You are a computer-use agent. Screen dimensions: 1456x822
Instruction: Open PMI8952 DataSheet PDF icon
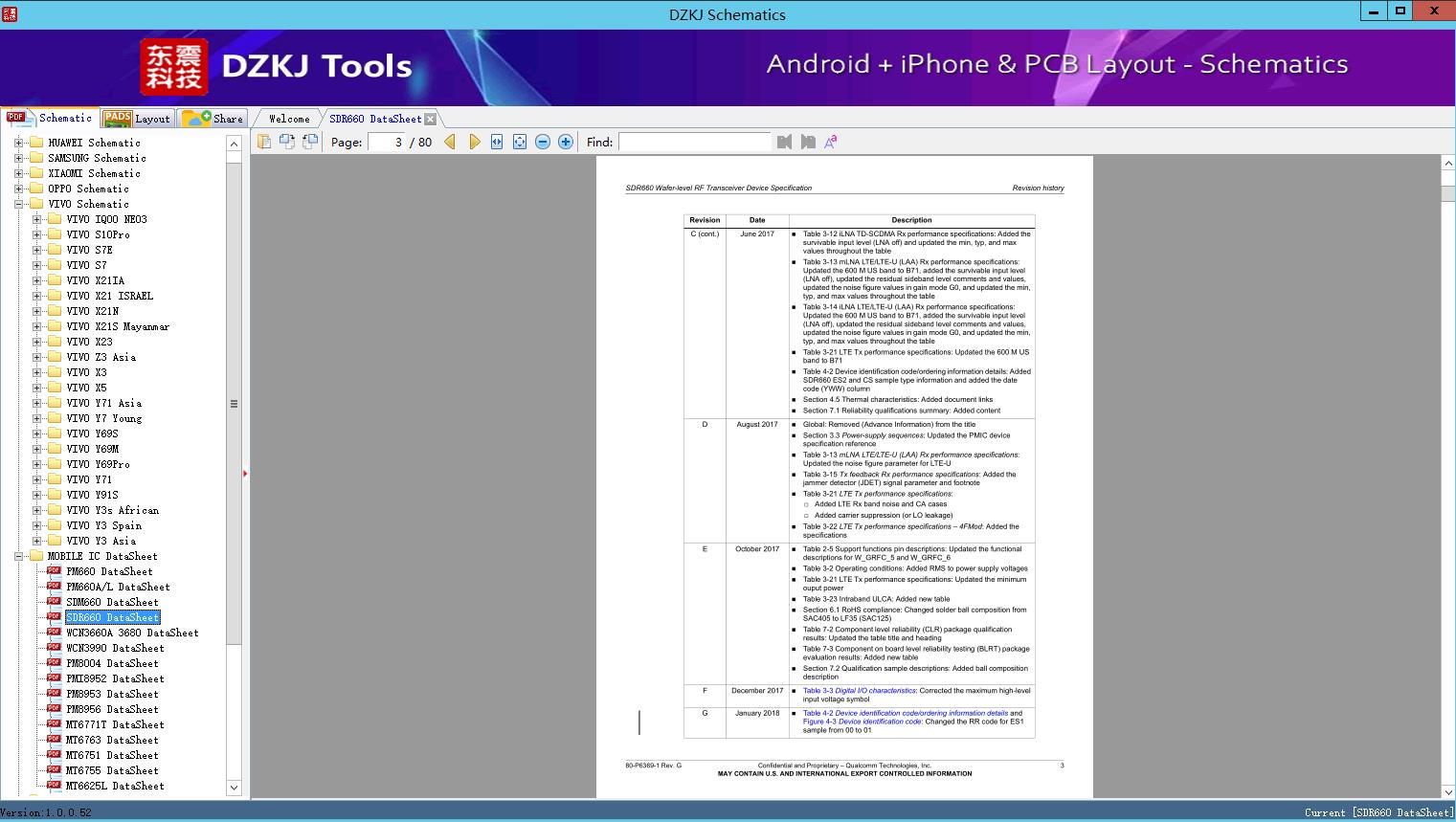click(x=54, y=678)
